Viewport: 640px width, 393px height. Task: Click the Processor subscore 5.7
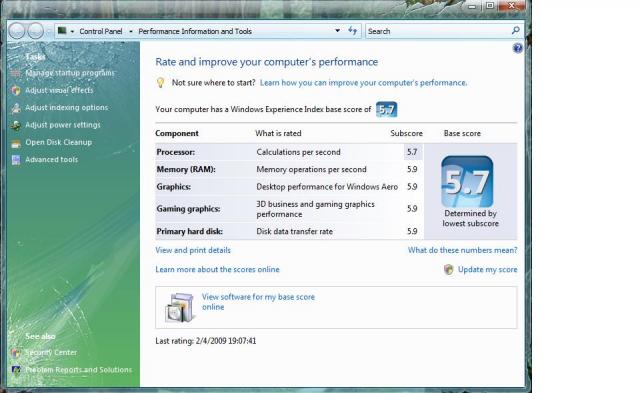[x=412, y=152]
